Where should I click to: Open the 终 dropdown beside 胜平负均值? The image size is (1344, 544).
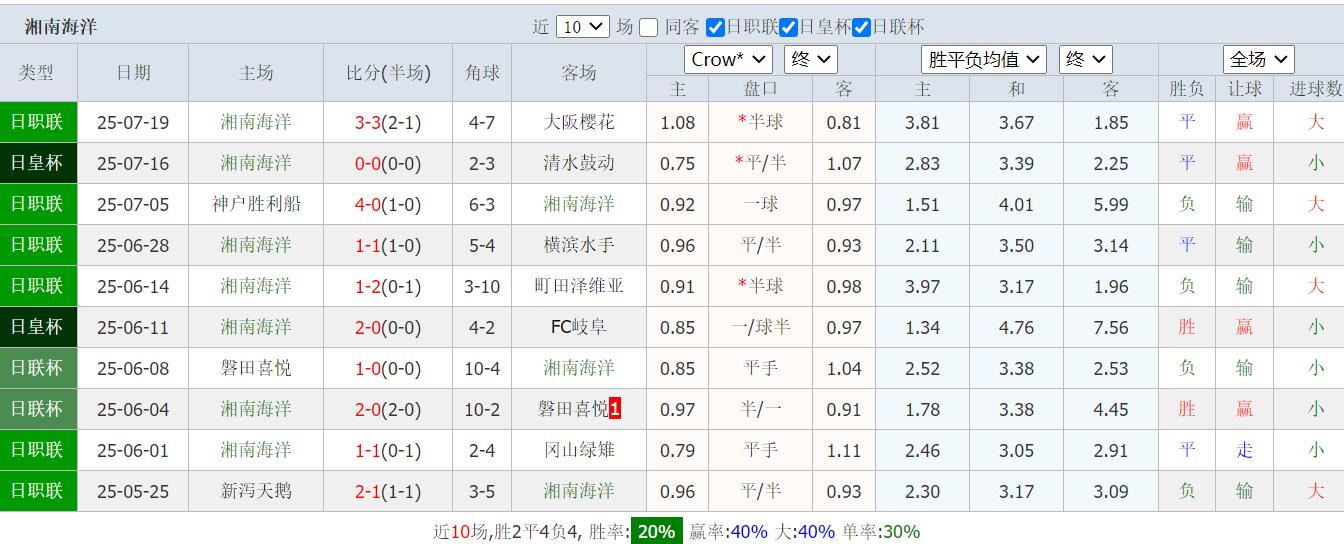point(1085,59)
